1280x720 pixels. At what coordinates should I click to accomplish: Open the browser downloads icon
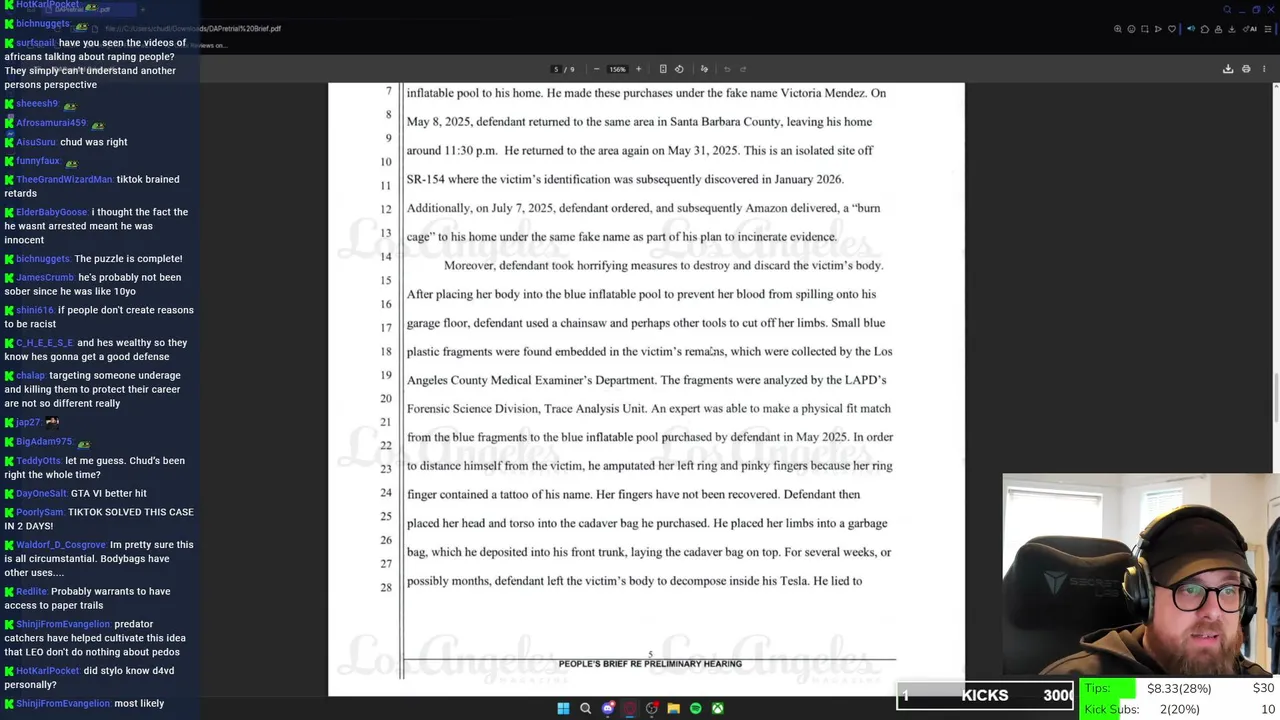click(x=1230, y=29)
